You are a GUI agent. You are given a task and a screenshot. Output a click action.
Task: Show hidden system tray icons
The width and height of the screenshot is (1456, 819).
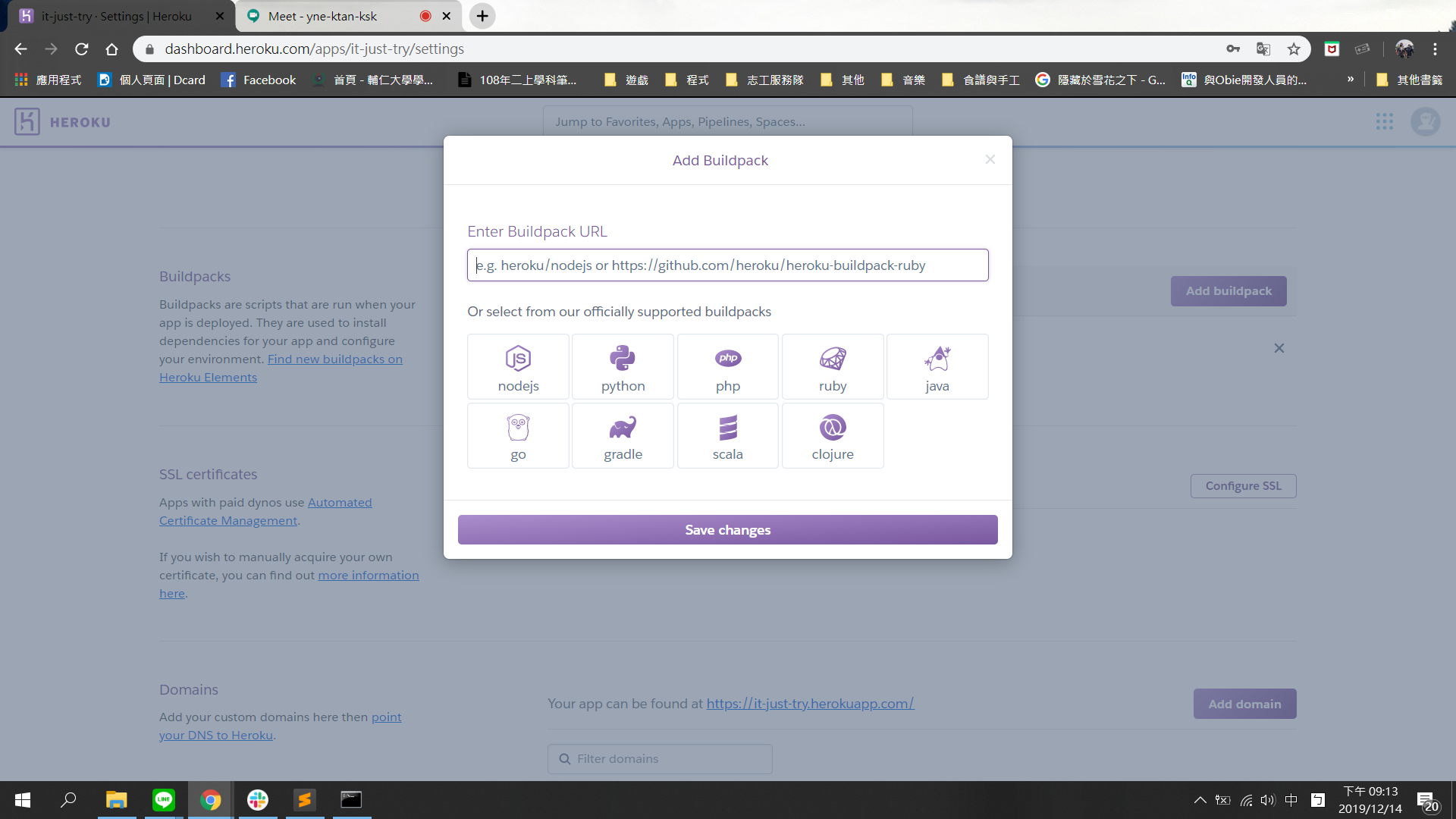(x=1200, y=800)
